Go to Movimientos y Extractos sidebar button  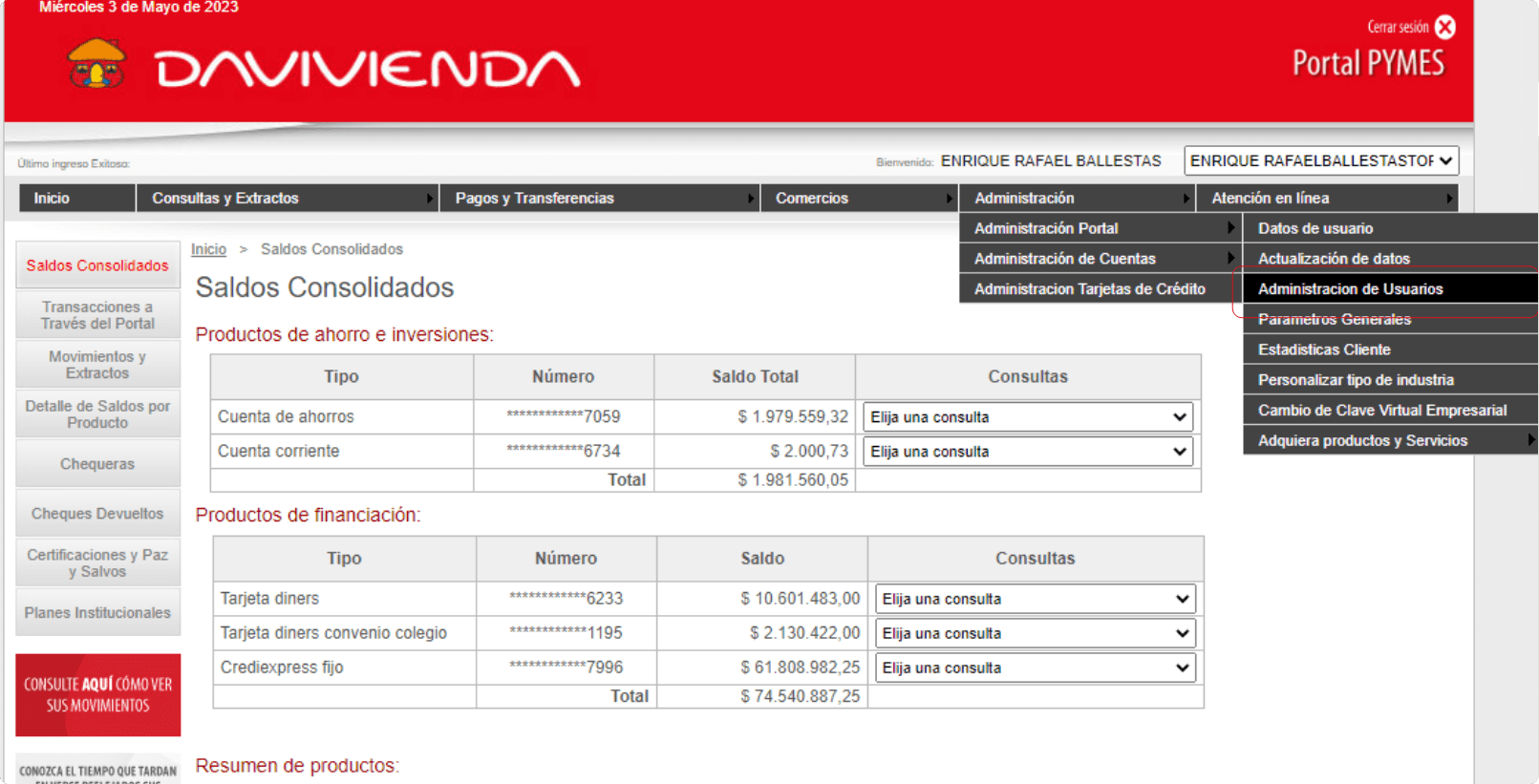coord(97,365)
